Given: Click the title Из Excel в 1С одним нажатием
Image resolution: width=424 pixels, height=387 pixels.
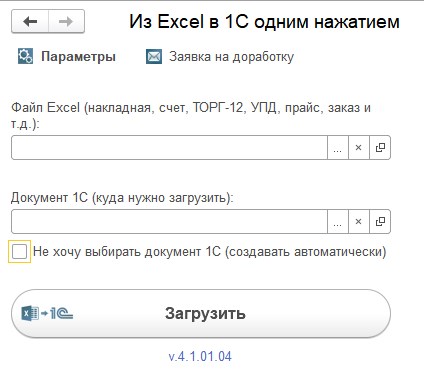Looking at the screenshot, I should pos(264,22).
